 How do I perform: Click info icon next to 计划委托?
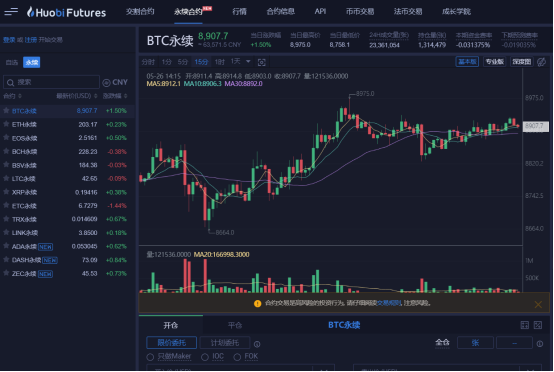click(x=257, y=344)
